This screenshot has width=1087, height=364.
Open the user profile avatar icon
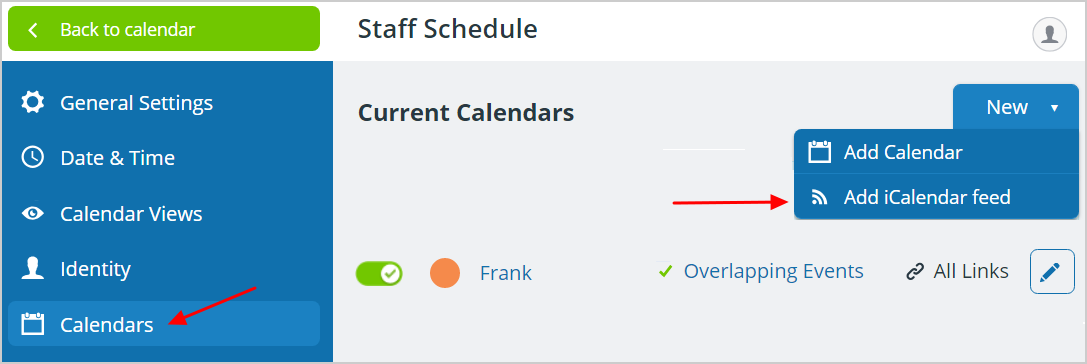click(1049, 34)
